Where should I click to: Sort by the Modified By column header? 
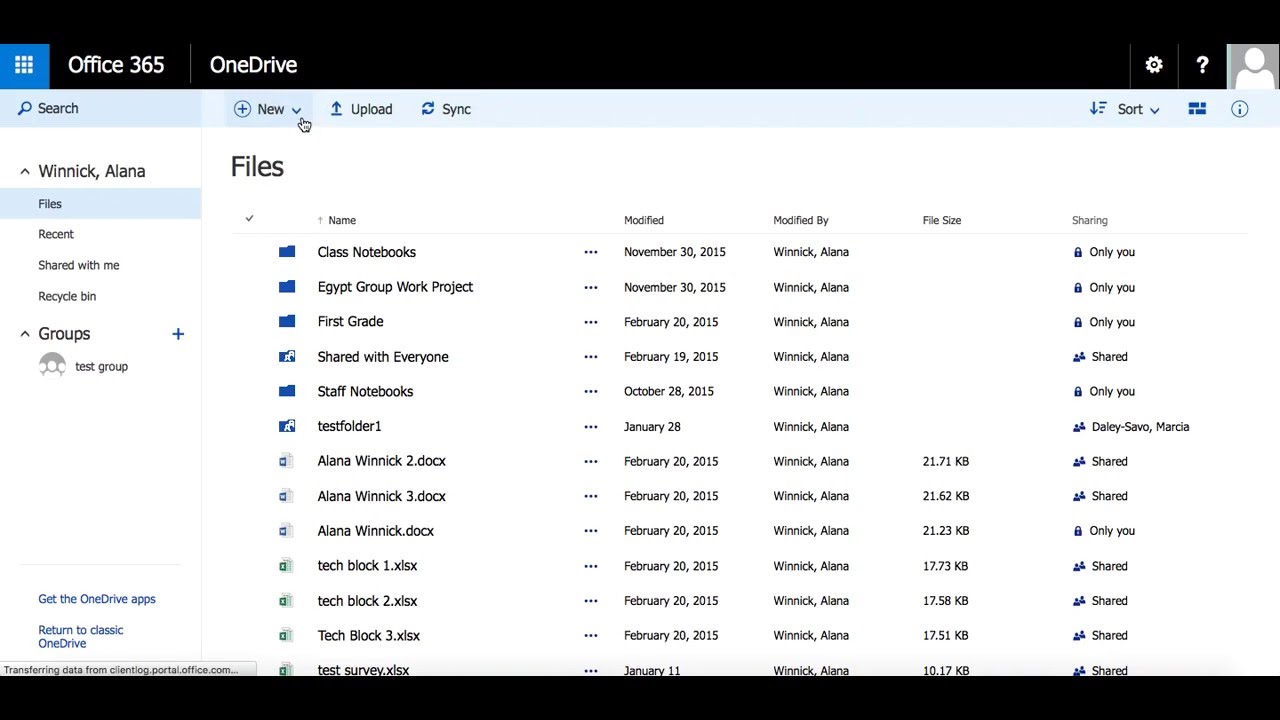[801, 220]
